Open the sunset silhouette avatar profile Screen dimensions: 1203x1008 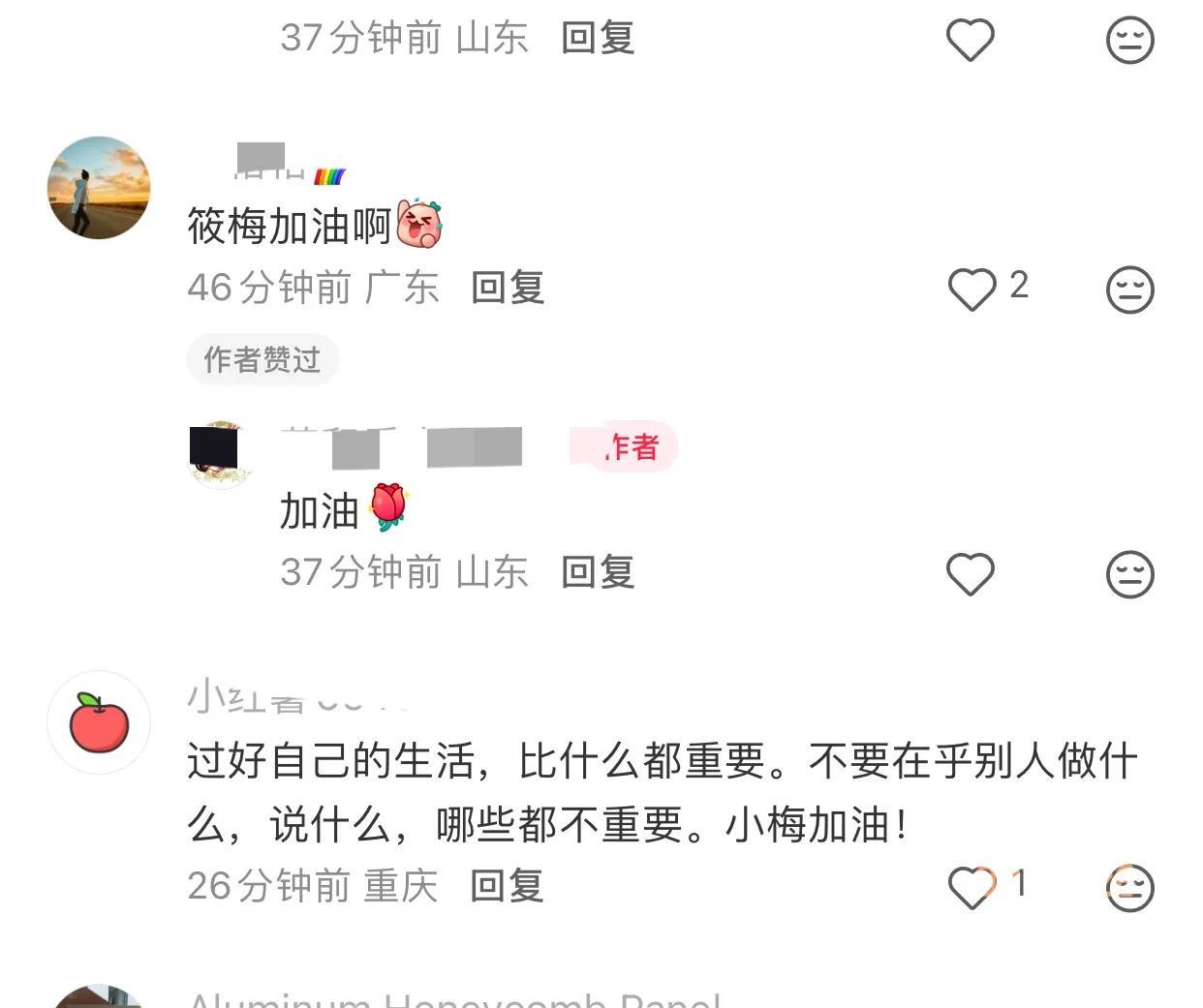(x=99, y=187)
